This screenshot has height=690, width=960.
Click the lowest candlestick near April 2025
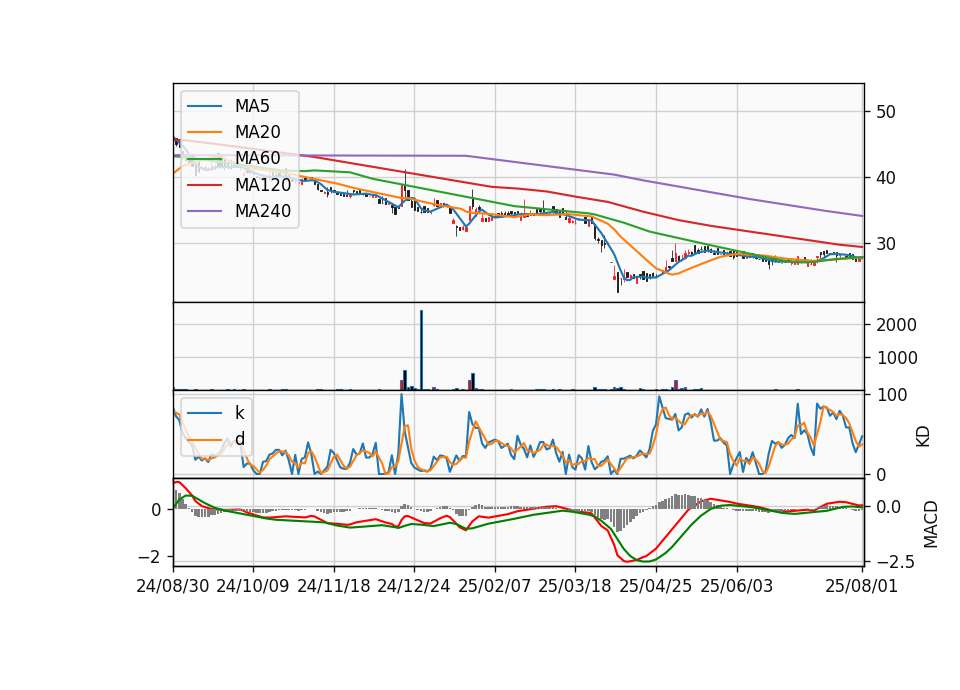tap(618, 283)
